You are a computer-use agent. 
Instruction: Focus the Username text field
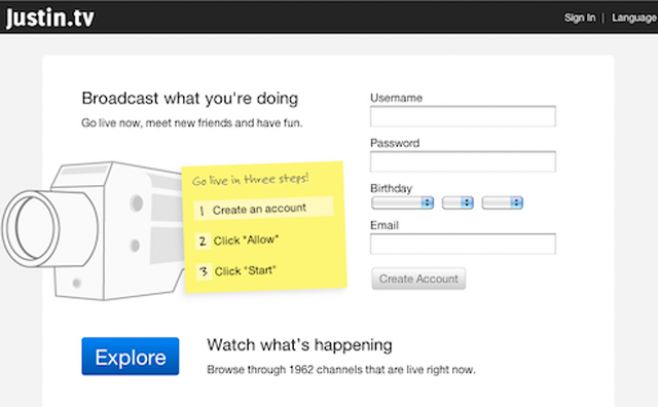pos(462,117)
